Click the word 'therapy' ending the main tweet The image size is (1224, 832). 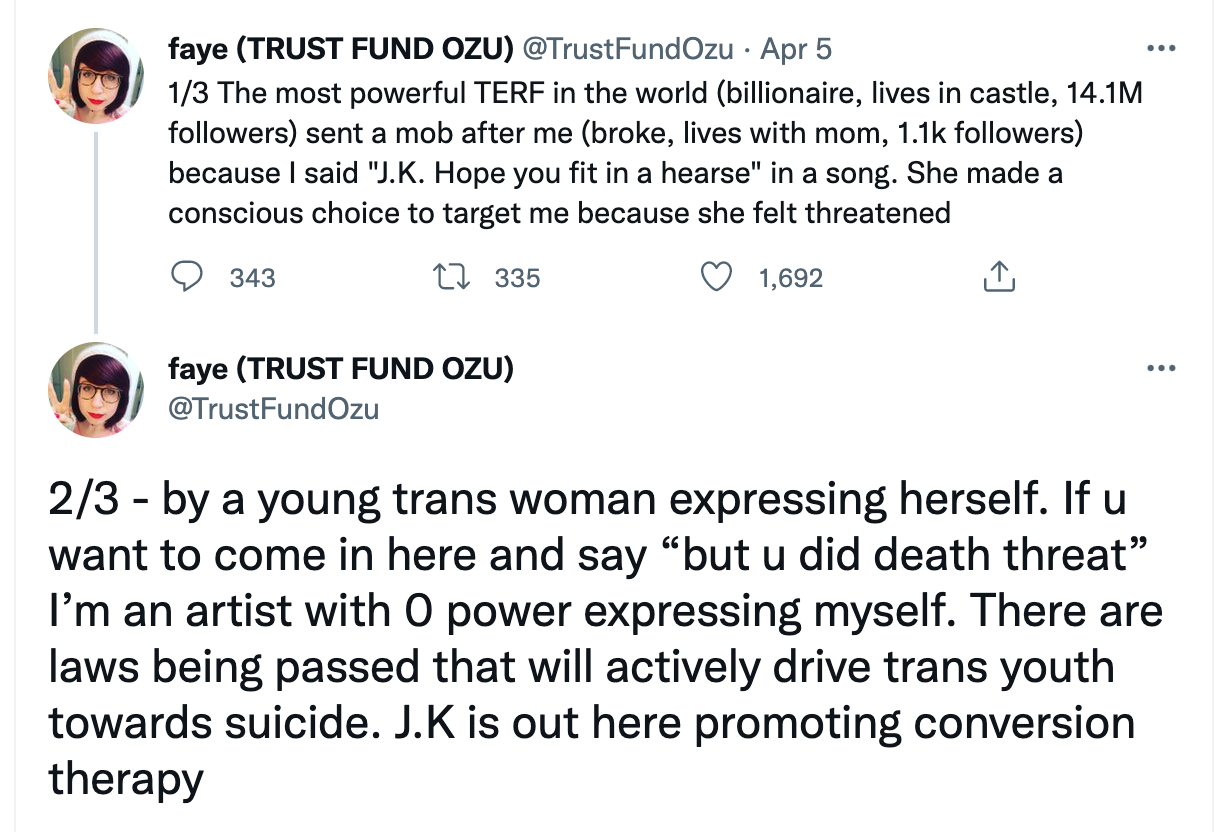(x=126, y=778)
